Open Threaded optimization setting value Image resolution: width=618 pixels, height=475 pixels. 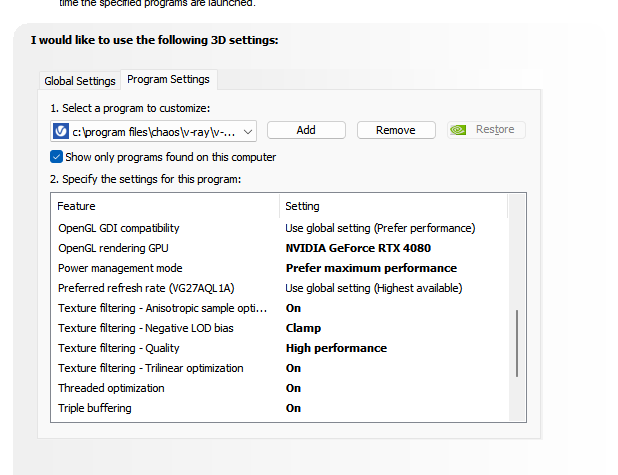point(294,388)
